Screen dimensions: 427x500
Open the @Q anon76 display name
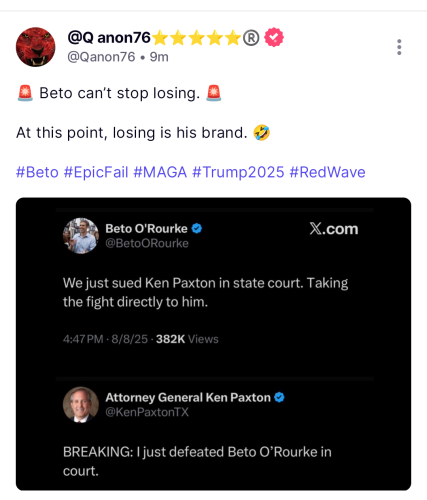click(x=109, y=38)
